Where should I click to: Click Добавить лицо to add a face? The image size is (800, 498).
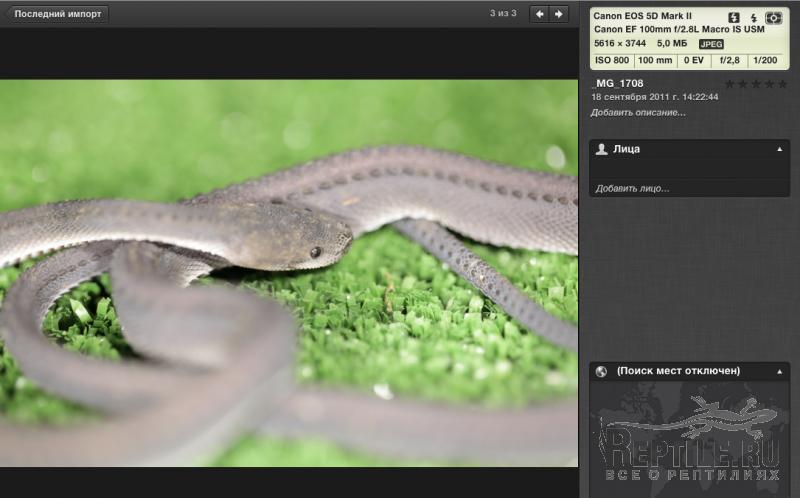(x=632, y=188)
